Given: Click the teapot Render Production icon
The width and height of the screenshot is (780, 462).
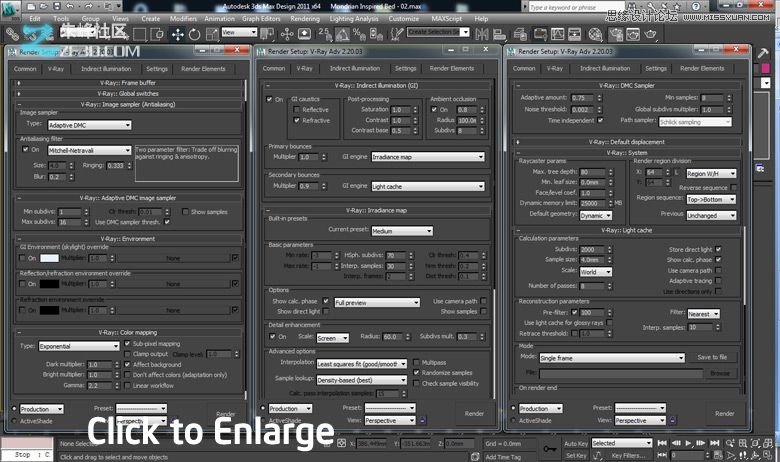Looking at the screenshot, I should (x=650, y=34).
